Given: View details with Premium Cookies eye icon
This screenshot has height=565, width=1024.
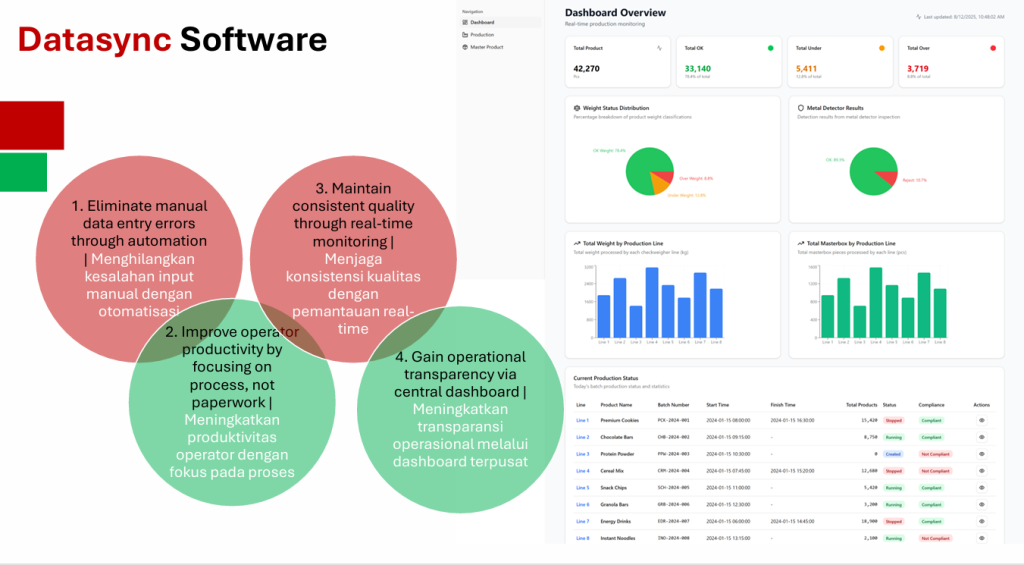Looking at the screenshot, I should pyautogui.click(x=981, y=421).
